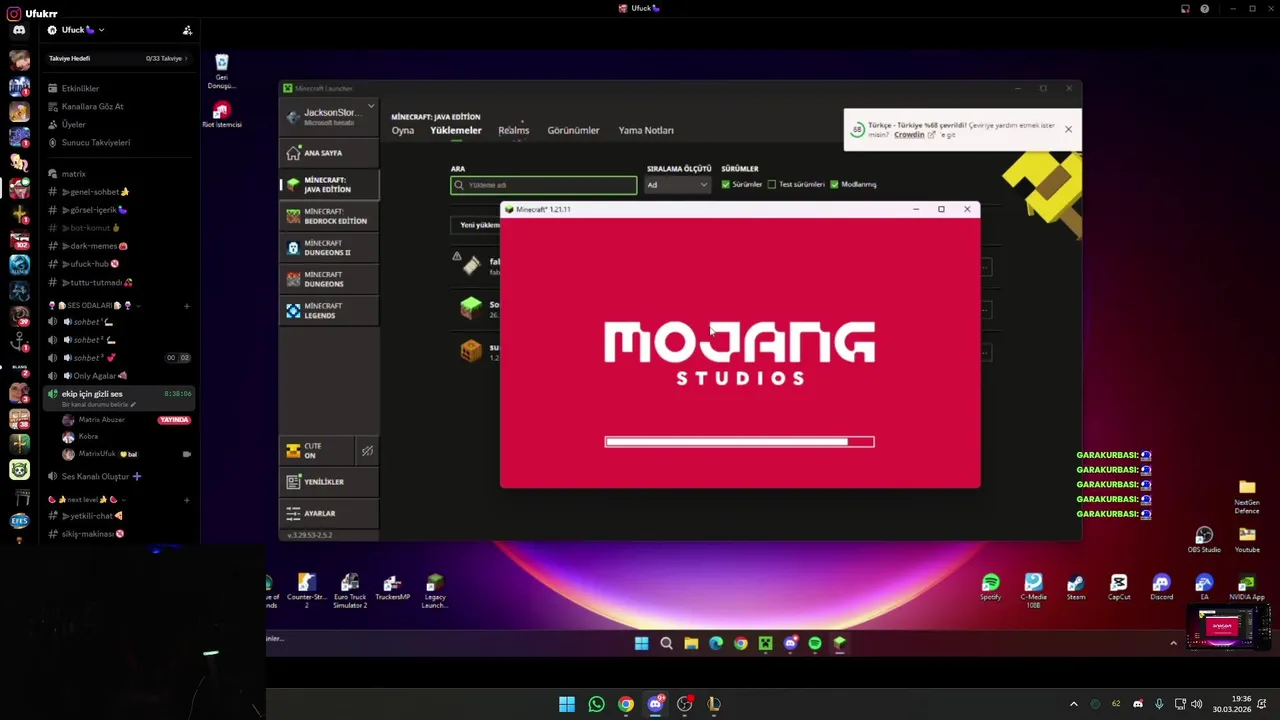
Task: Follow the Crowdin link in notification
Action: point(909,135)
